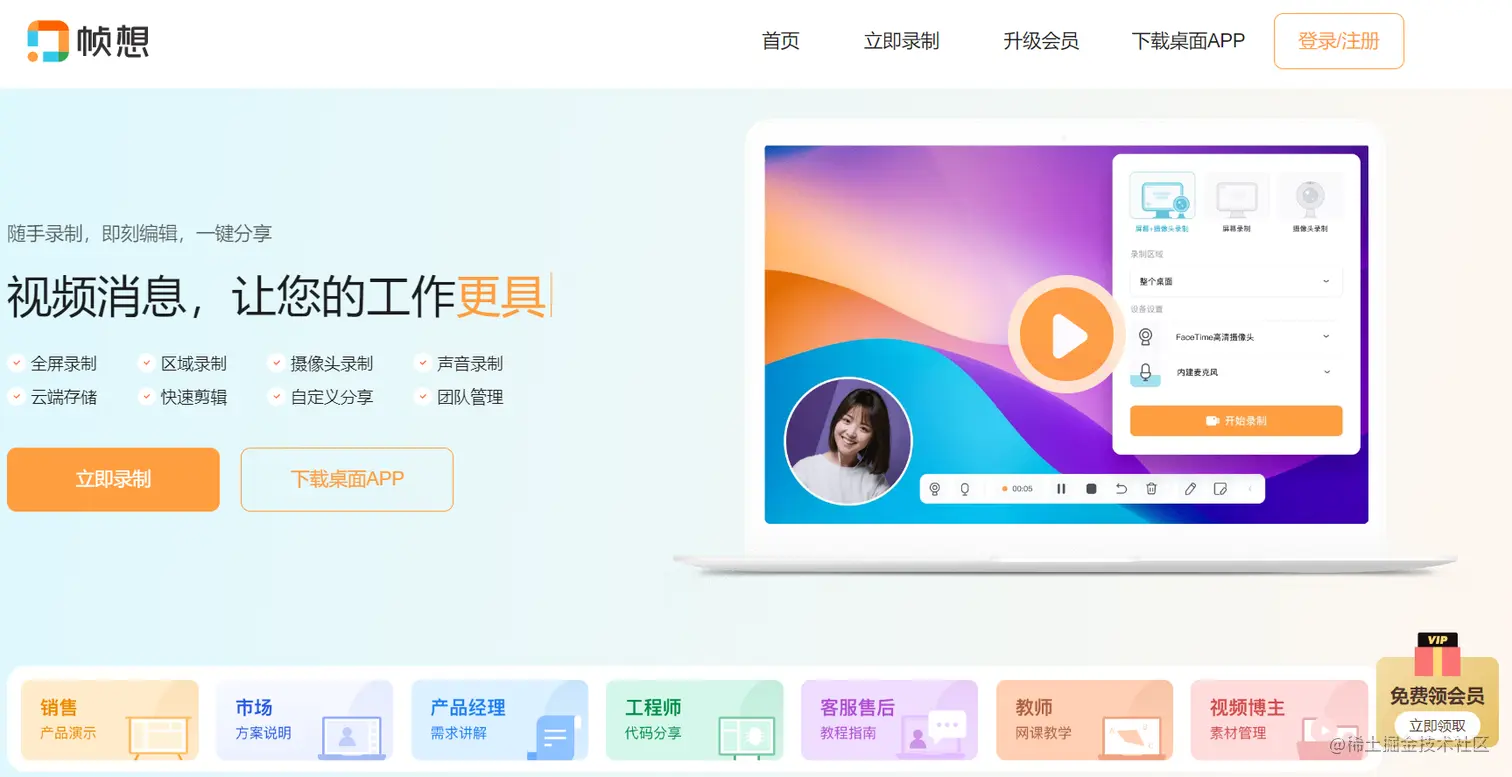Image resolution: width=1512 pixels, height=777 pixels.
Task: Open the 销售 产品演示 category card
Action: pyautogui.click(x=110, y=720)
